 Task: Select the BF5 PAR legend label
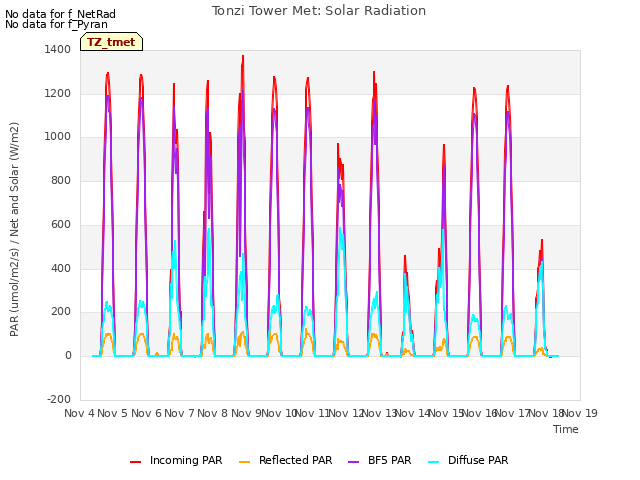click(x=389, y=460)
